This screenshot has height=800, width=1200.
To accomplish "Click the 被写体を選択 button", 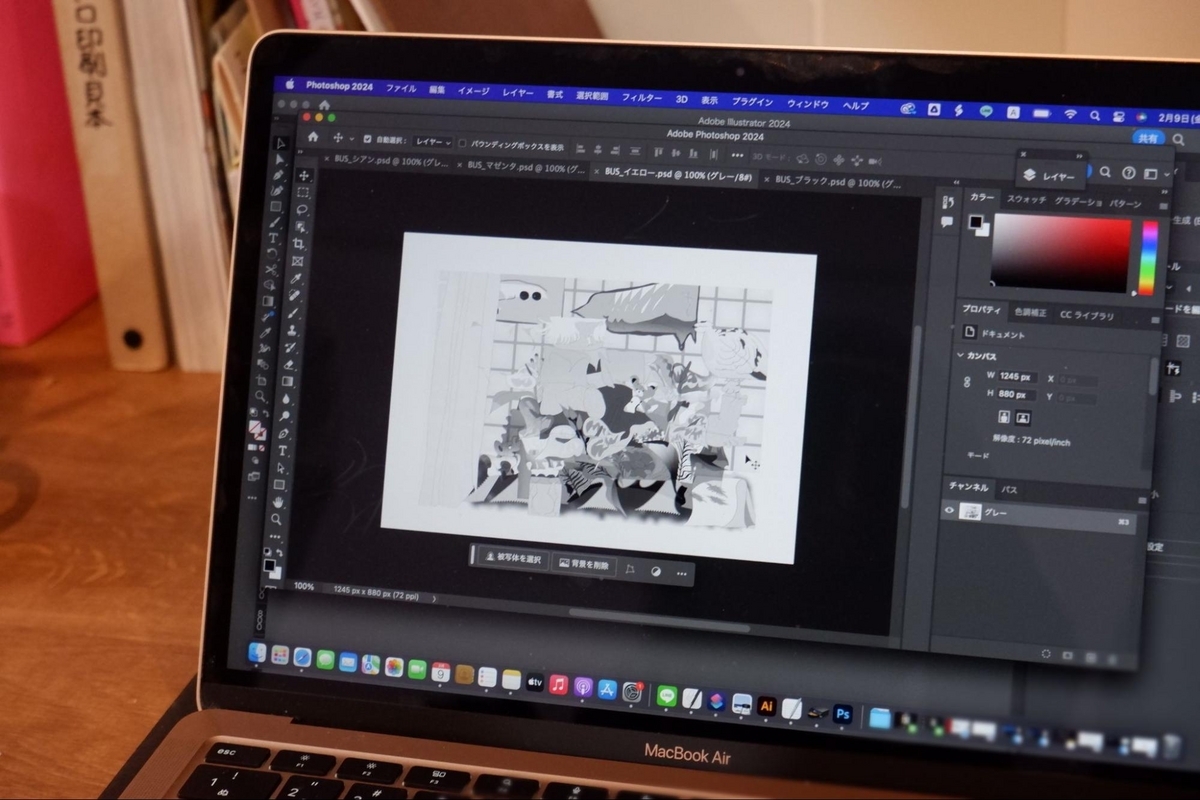I will point(512,559).
